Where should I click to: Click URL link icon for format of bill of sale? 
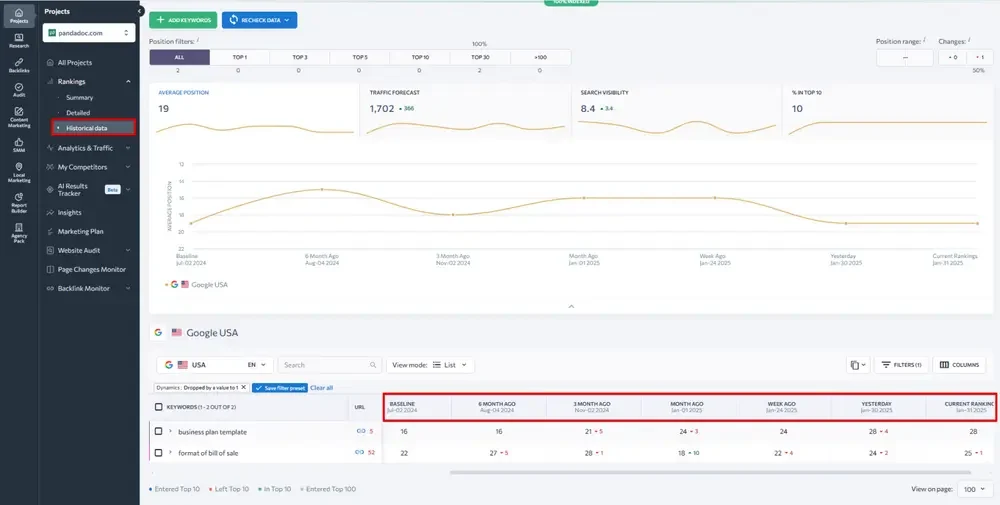pyautogui.click(x=359, y=452)
